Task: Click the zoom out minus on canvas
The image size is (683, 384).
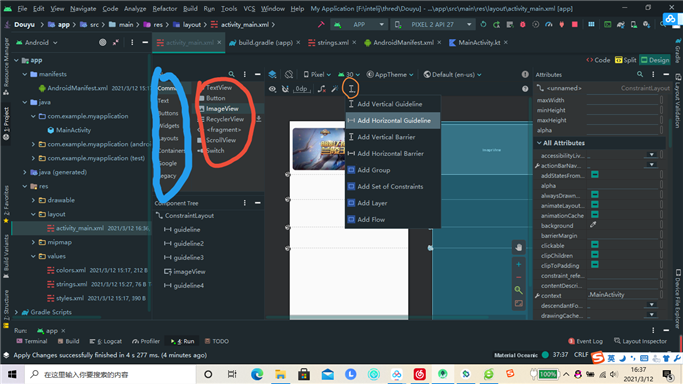Action: coord(518,277)
